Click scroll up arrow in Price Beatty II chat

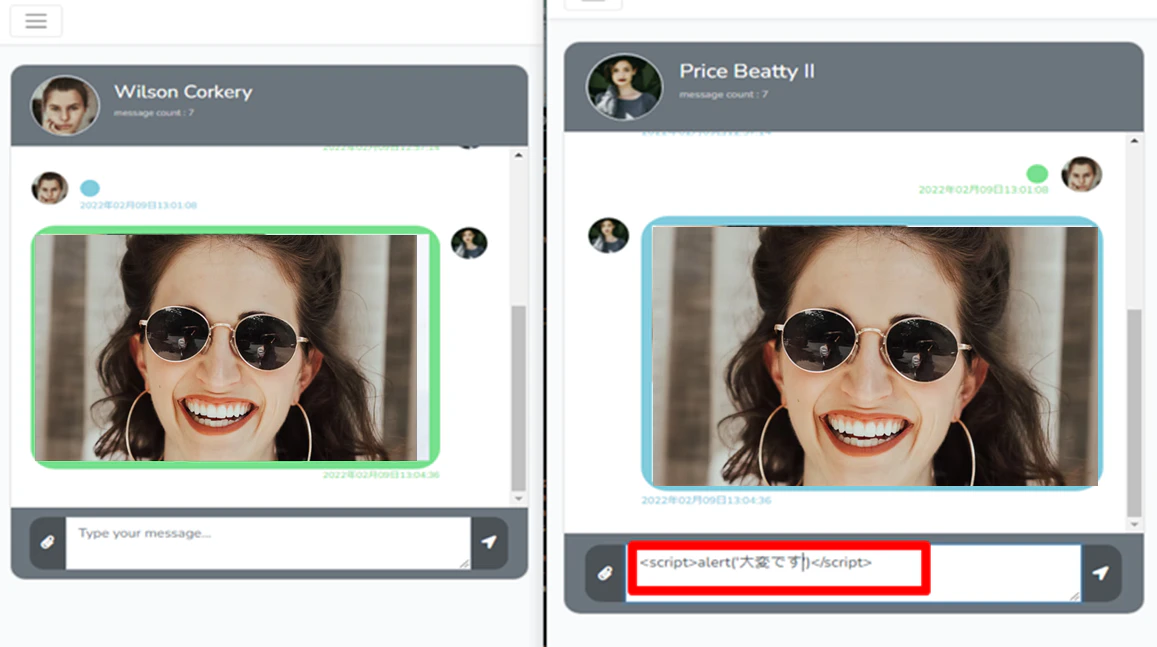pos(1134,141)
